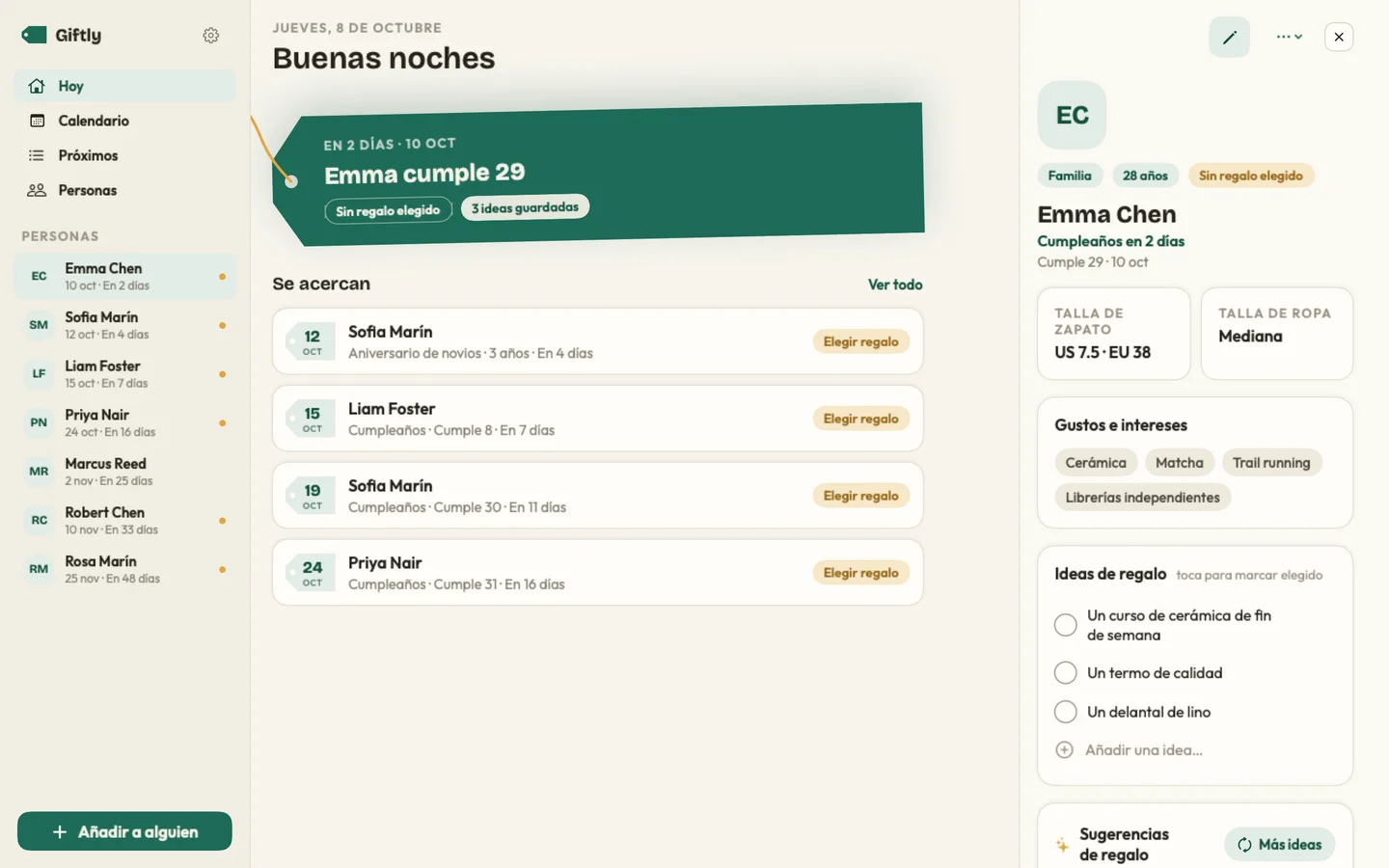Open Calendario in the sidebar
This screenshot has height=868, width=1389.
click(x=124, y=121)
